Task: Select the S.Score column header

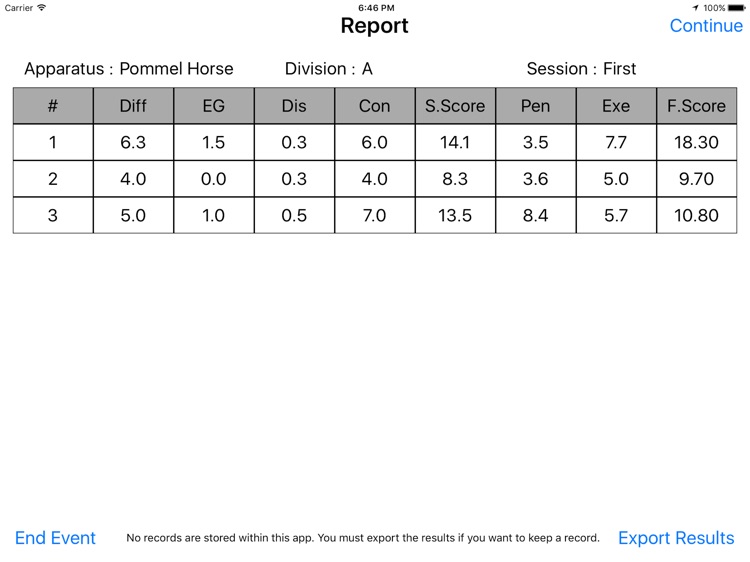Action: (455, 106)
